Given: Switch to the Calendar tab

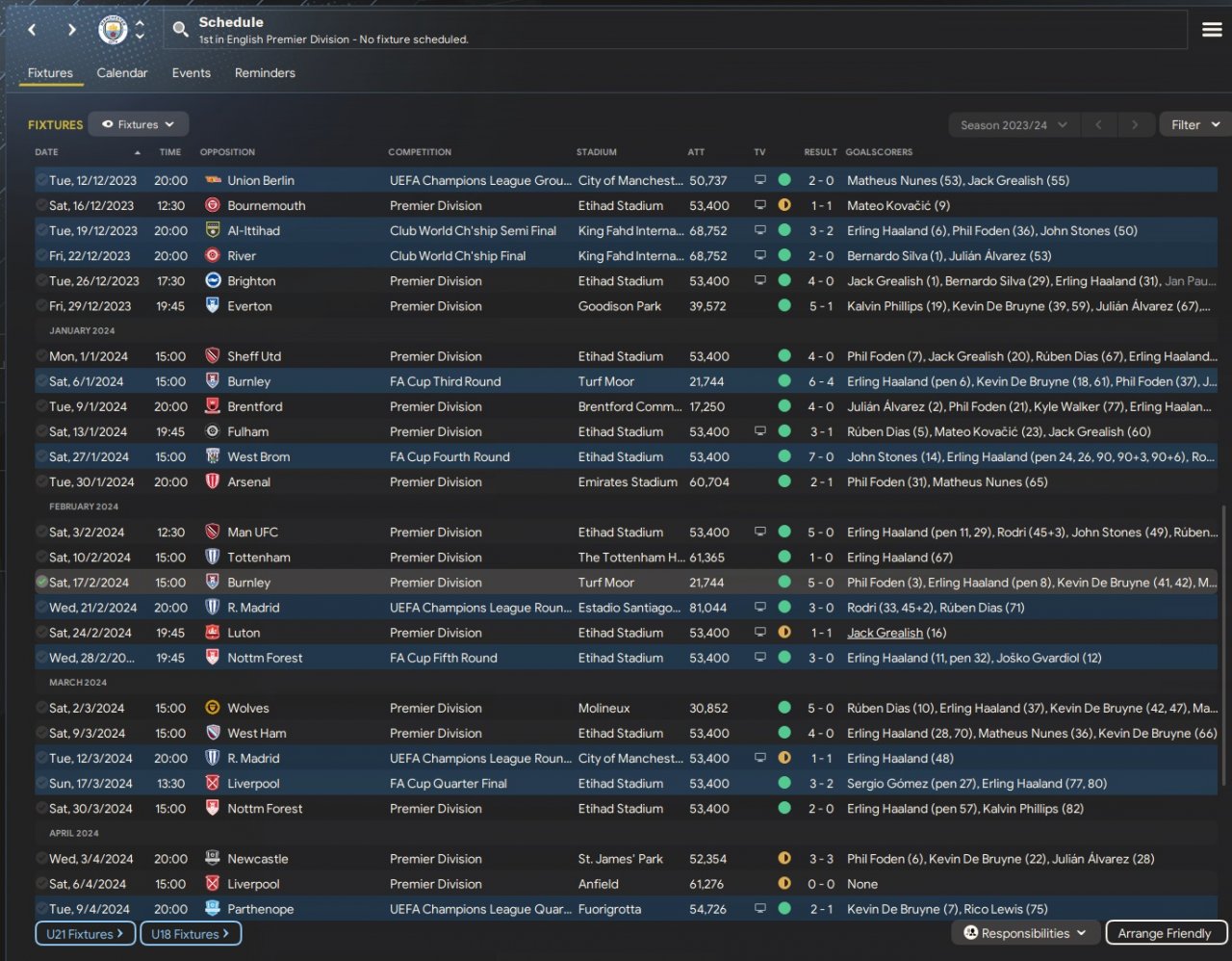Looking at the screenshot, I should coord(122,73).
